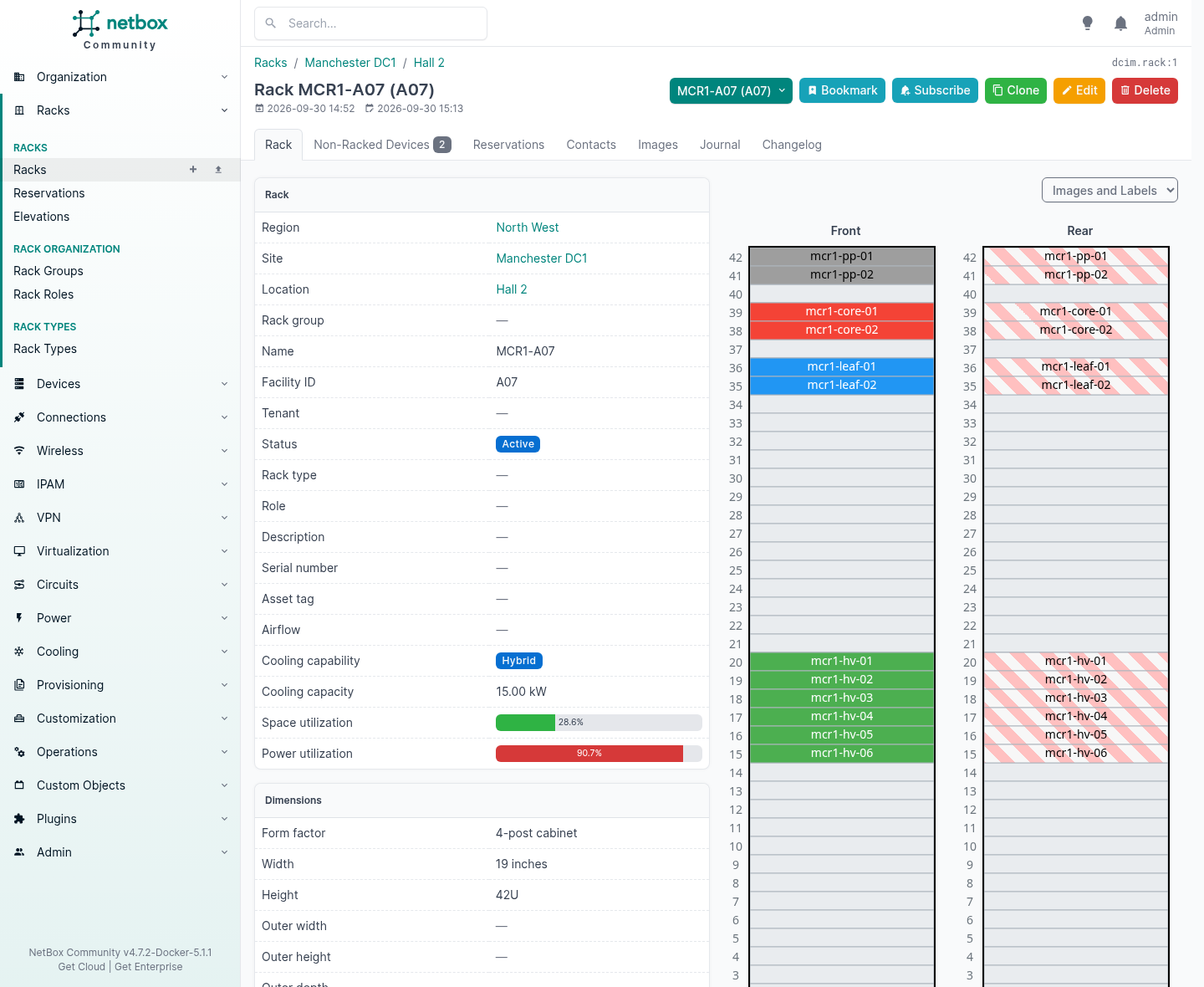Click the VPN icon in sidebar
Viewport: 1204px width, 987px height.
click(19, 518)
